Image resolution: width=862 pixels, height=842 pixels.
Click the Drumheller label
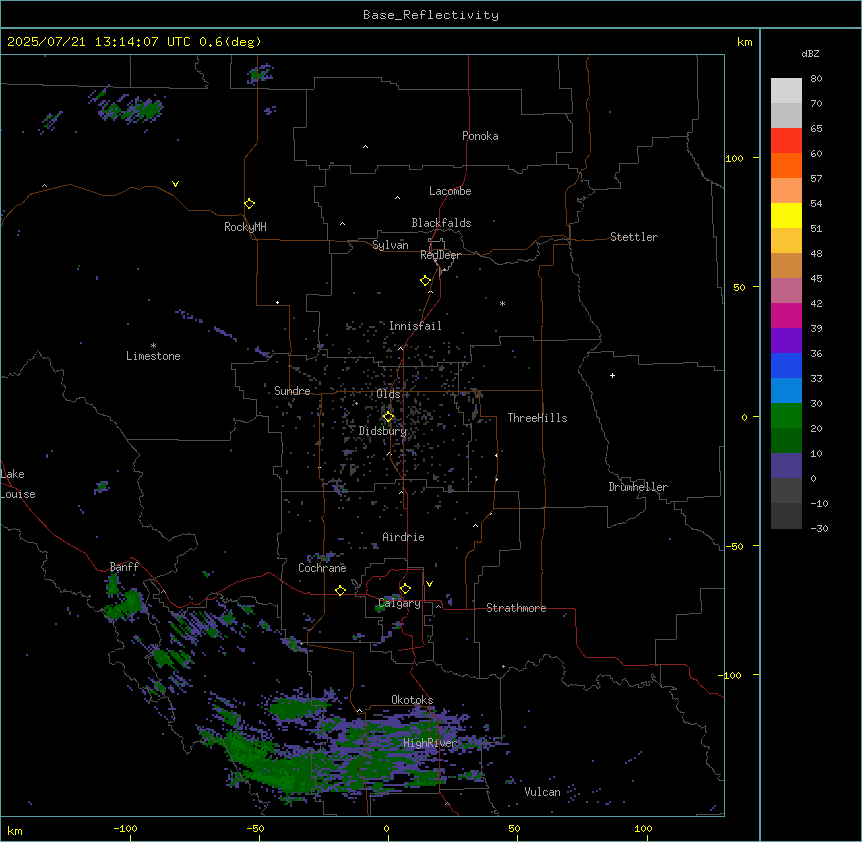coord(638,487)
